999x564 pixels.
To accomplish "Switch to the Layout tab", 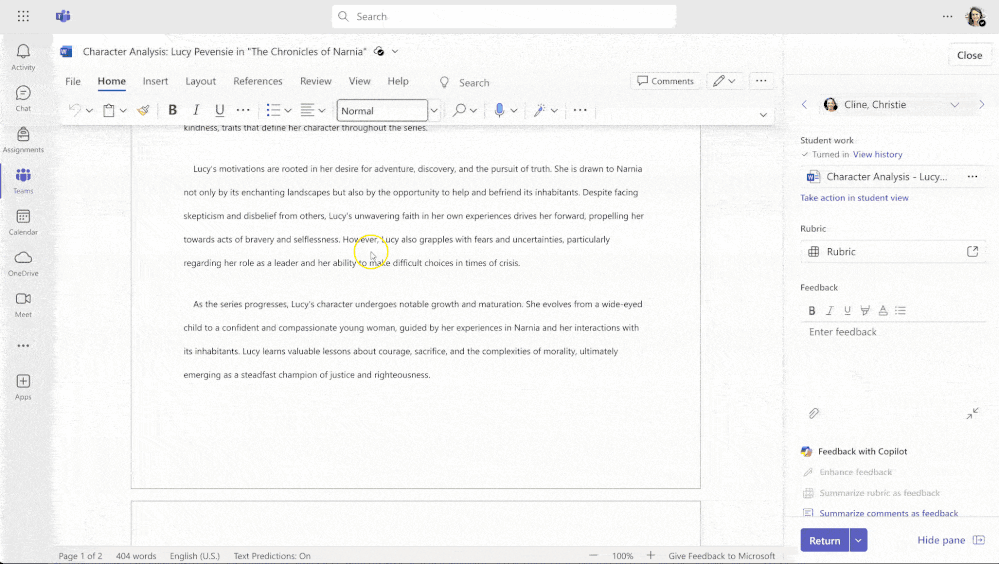I will click(201, 82).
